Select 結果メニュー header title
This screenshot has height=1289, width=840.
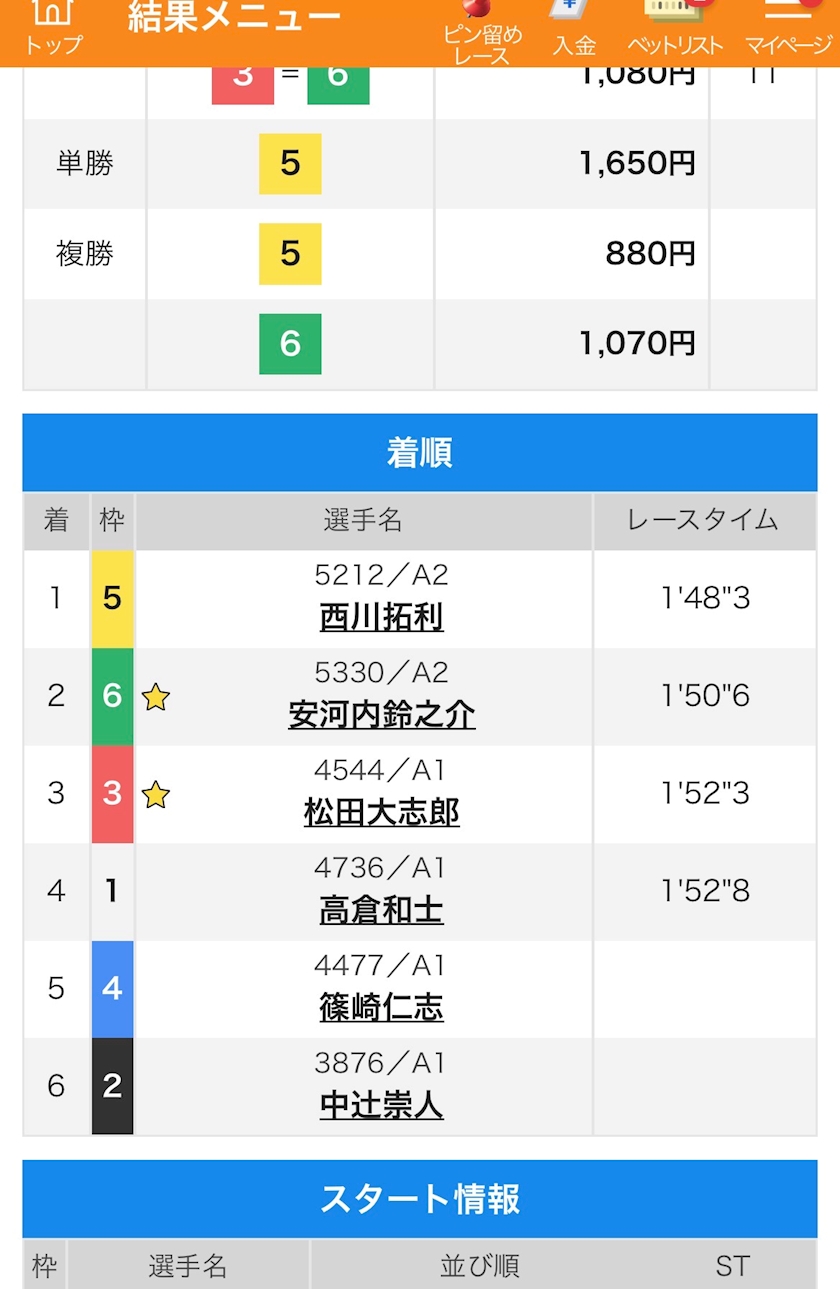[x=234, y=18]
